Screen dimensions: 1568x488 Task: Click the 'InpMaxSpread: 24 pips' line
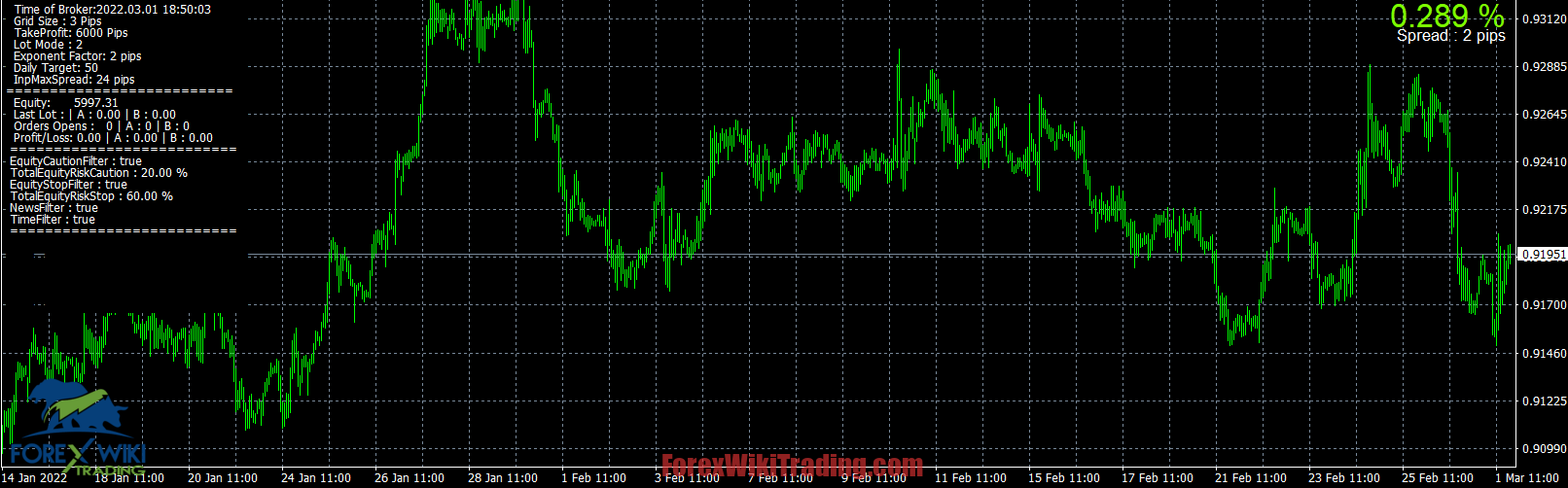[x=74, y=80]
